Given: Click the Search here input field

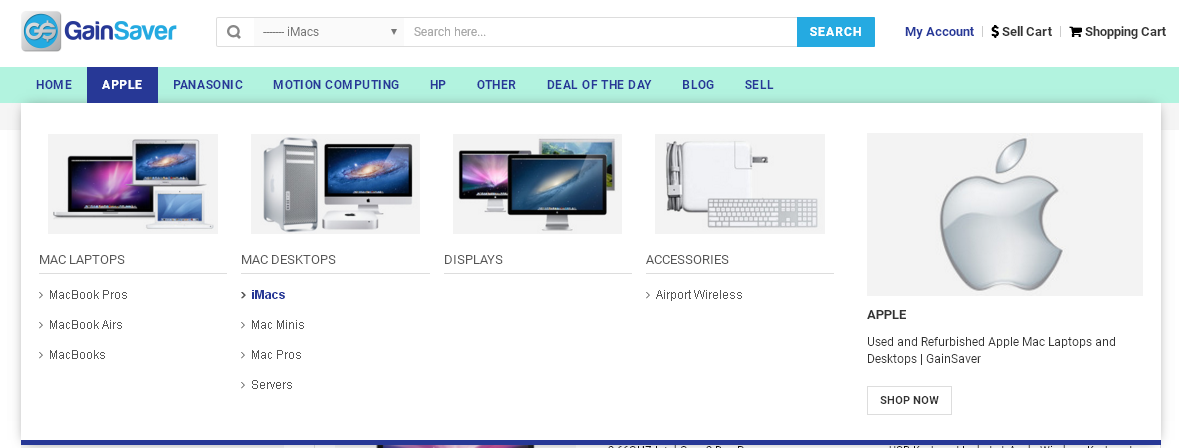Looking at the screenshot, I should [601, 32].
